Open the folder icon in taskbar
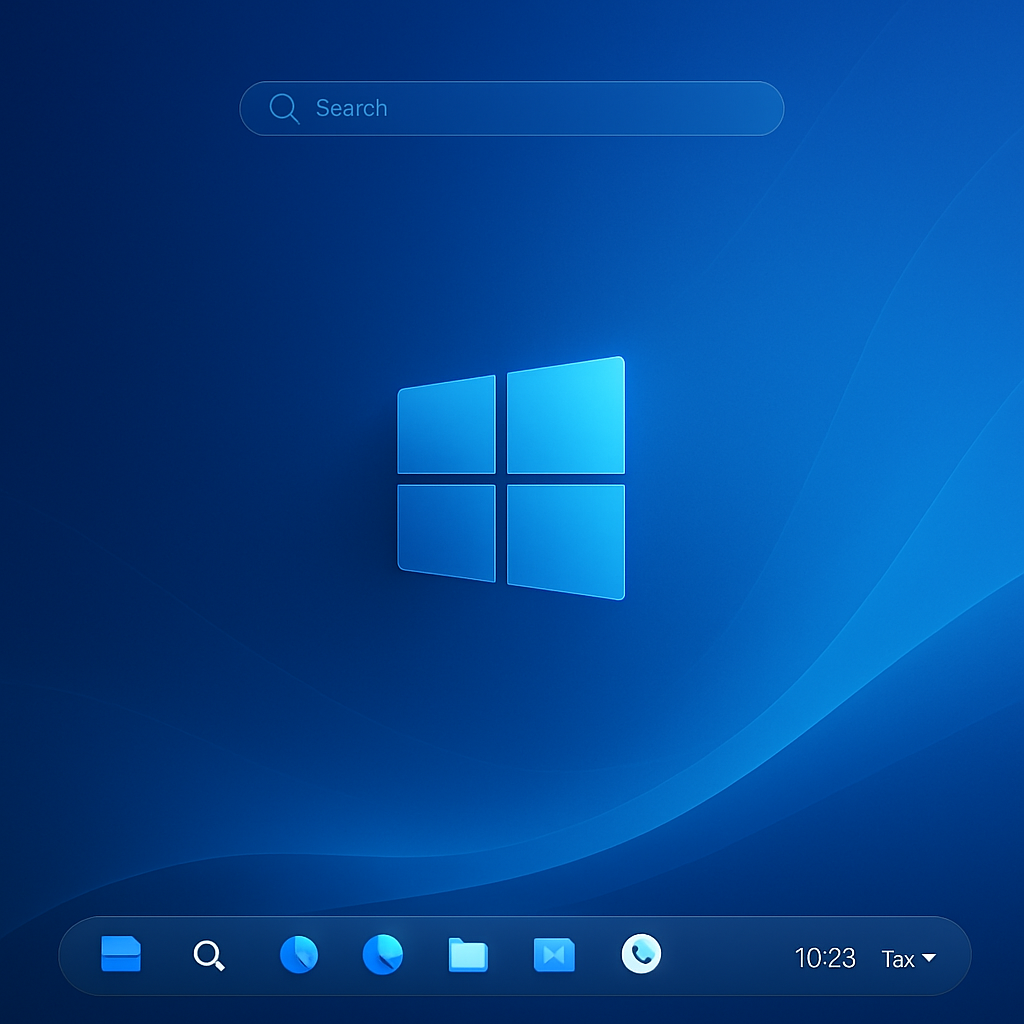 (x=468, y=955)
